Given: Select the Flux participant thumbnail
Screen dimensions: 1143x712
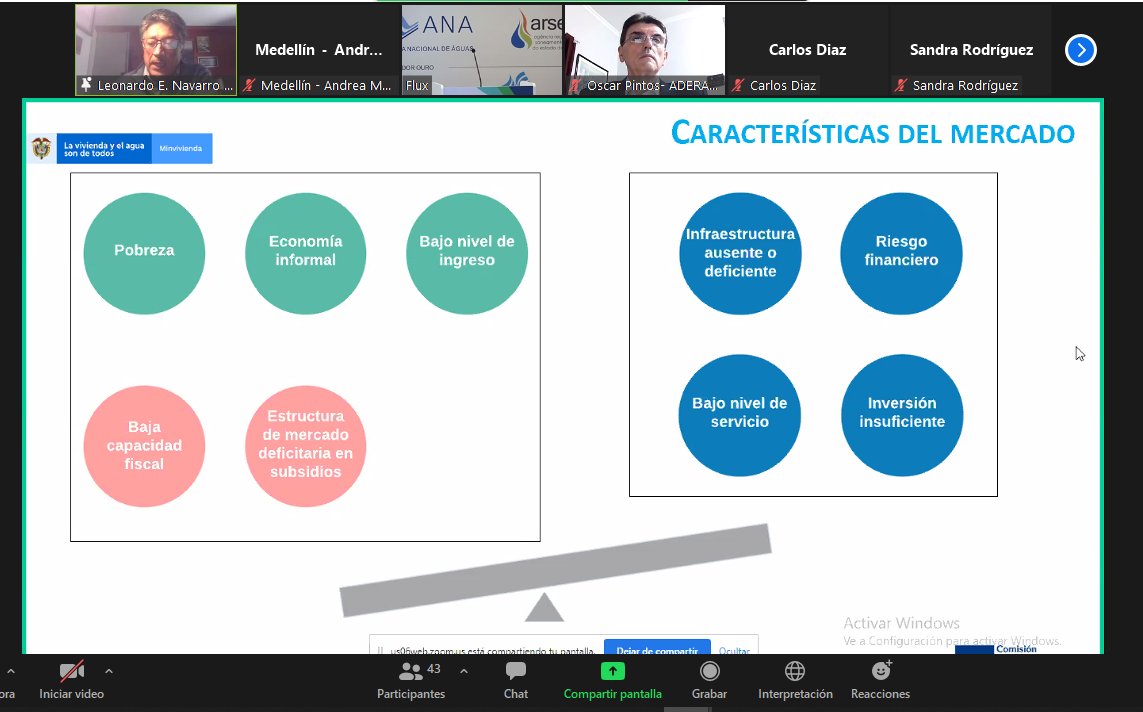Looking at the screenshot, I should click(x=481, y=45).
